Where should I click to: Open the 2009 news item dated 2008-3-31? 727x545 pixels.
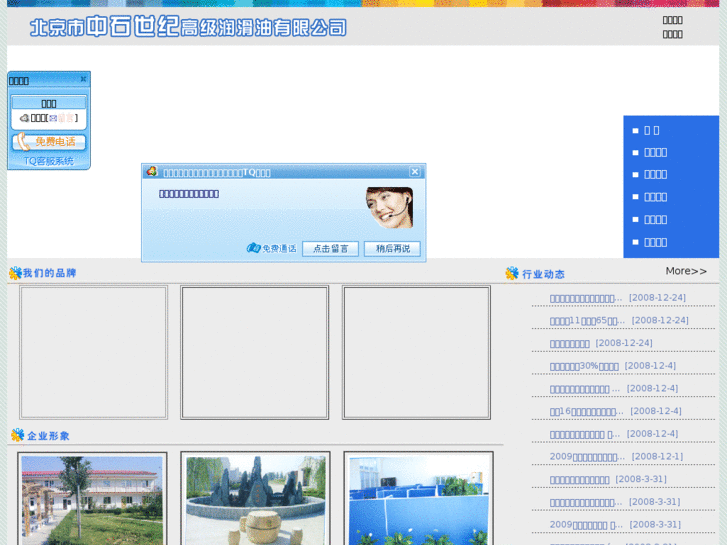pyautogui.click(x=586, y=525)
